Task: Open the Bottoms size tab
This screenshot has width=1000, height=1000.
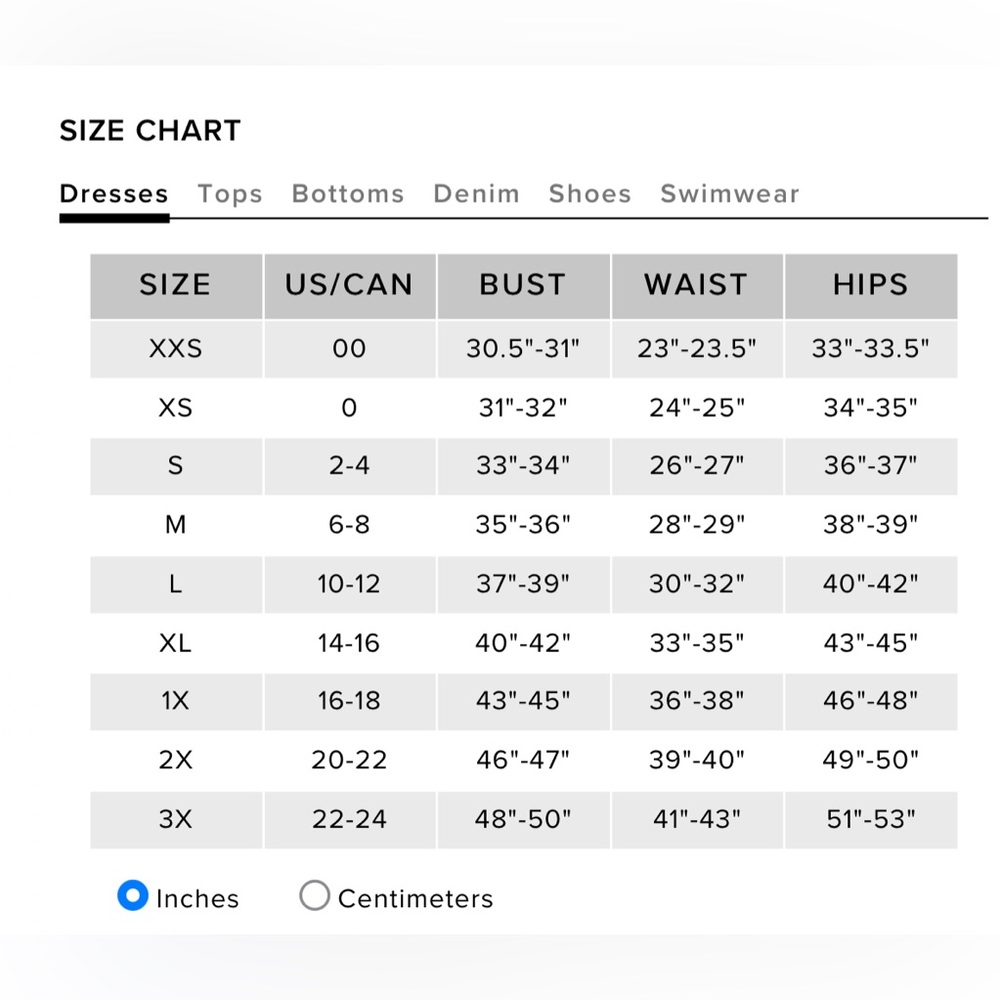Action: point(348,194)
